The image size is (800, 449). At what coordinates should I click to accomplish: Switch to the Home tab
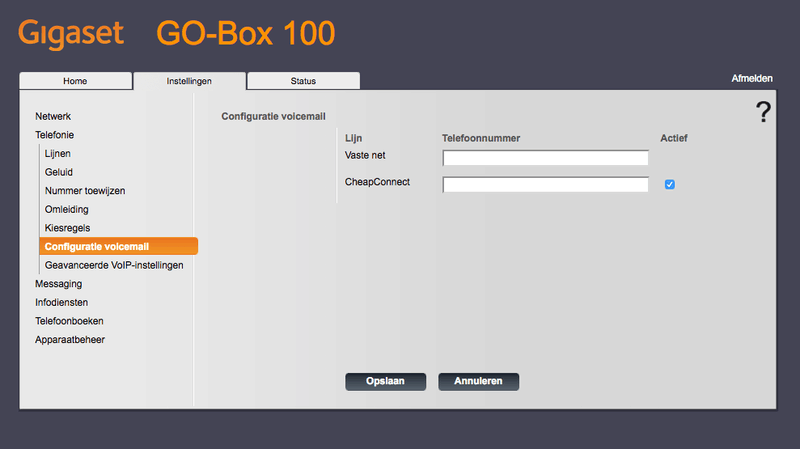coord(76,81)
